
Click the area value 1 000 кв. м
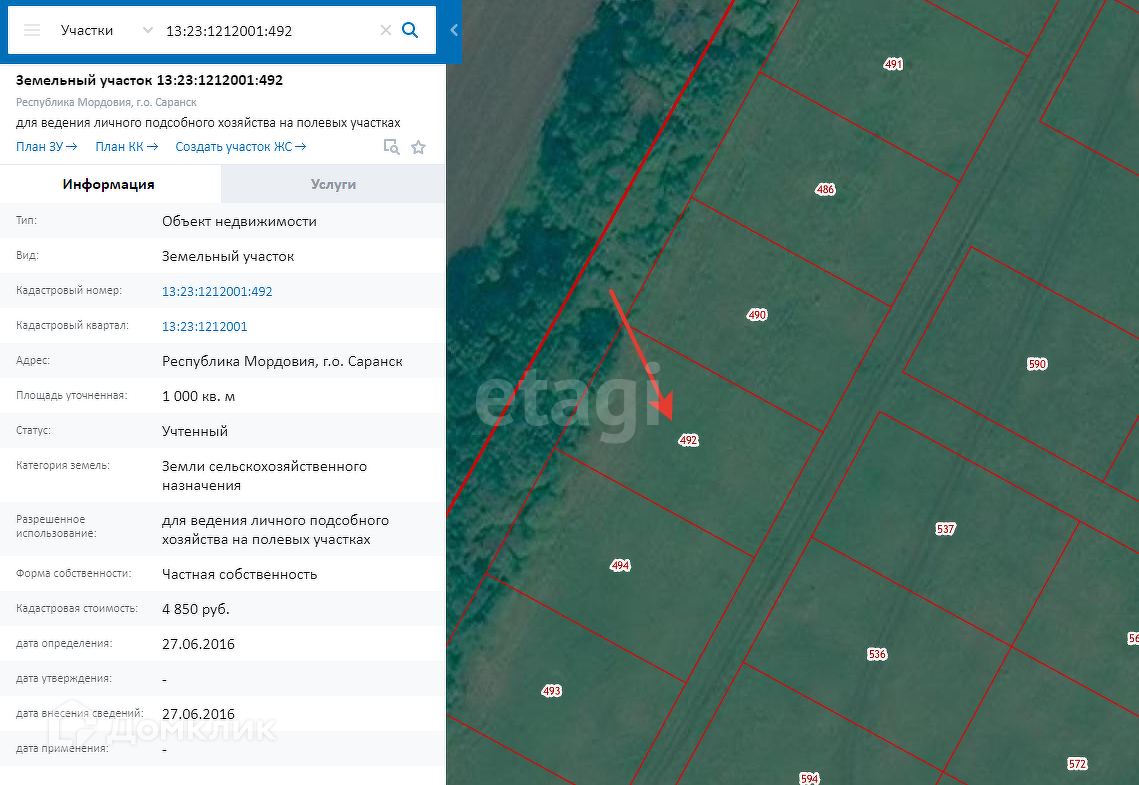[x=198, y=396]
